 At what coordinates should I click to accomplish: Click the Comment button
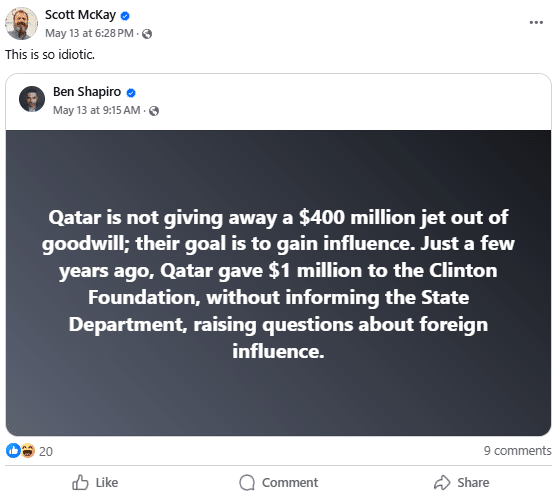click(279, 483)
